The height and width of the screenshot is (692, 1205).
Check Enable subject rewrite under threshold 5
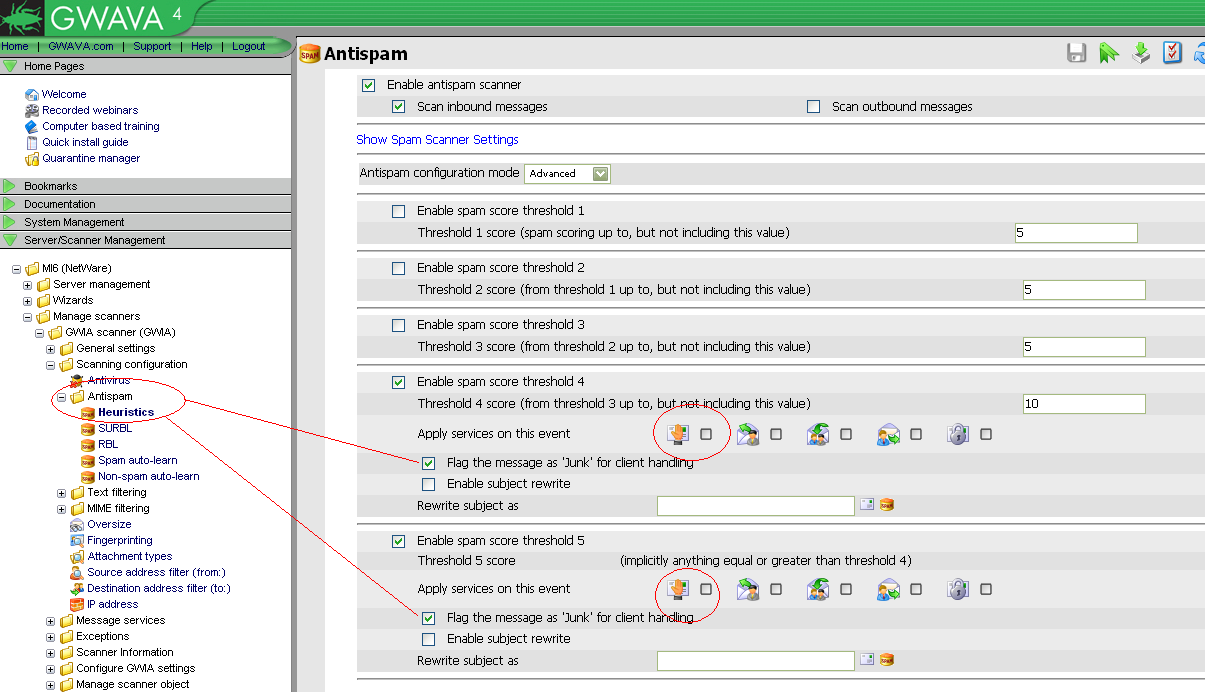coord(428,639)
